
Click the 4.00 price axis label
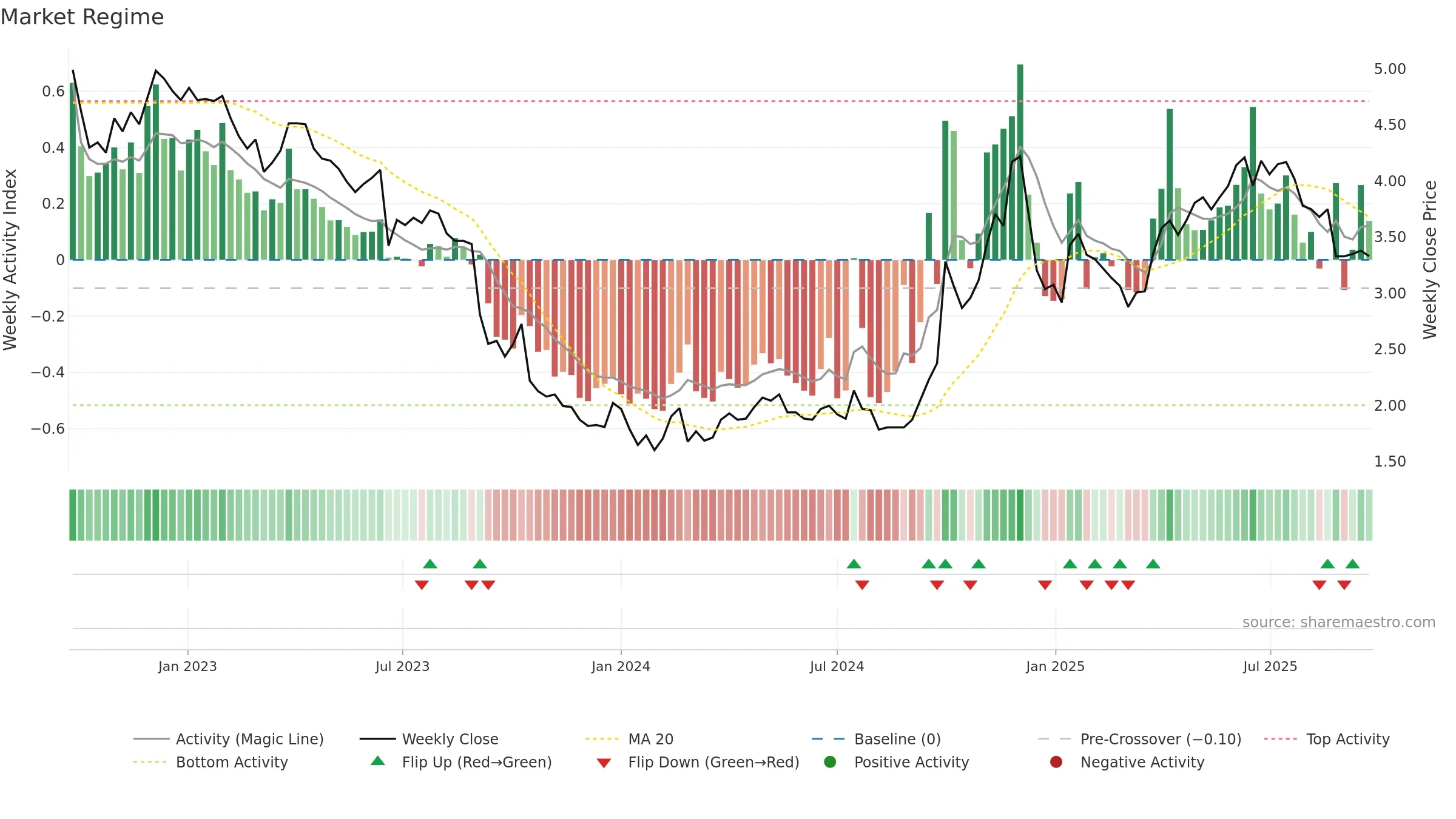(1390, 181)
